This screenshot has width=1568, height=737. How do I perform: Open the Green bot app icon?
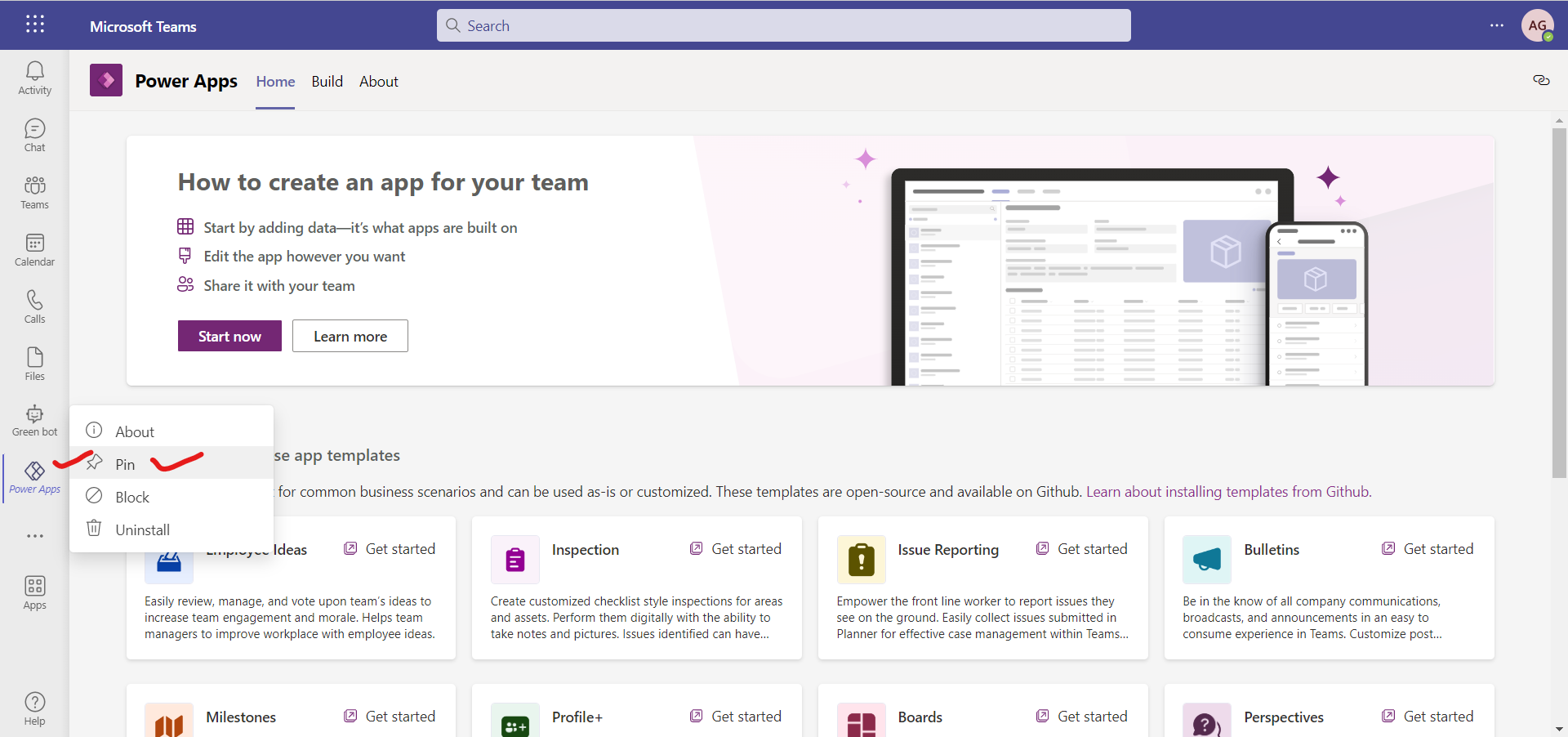click(x=34, y=419)
